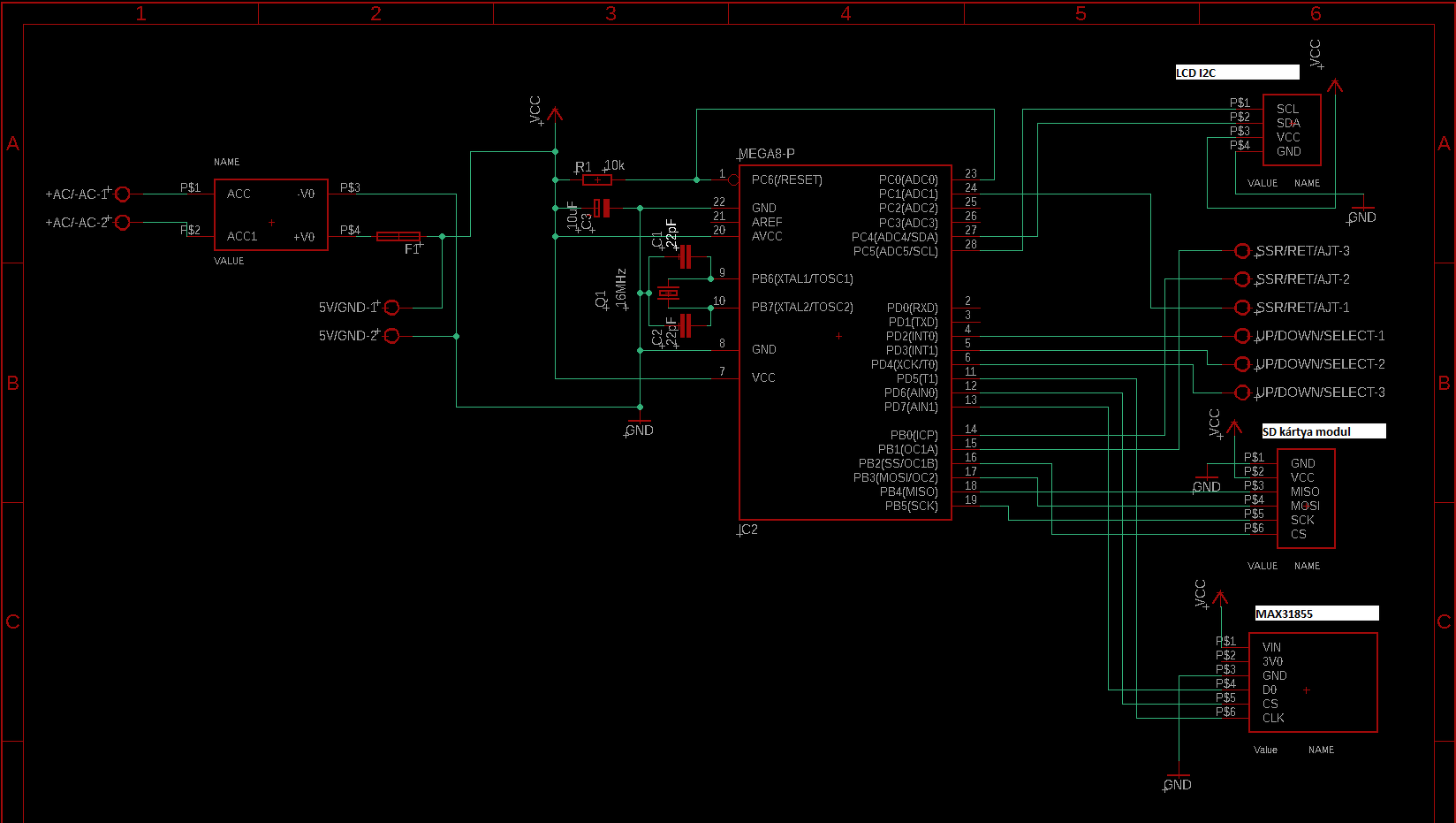Select the C3 10uF capacitor symbol
This screenshot has width=1456, height=823.
(602, 208)
